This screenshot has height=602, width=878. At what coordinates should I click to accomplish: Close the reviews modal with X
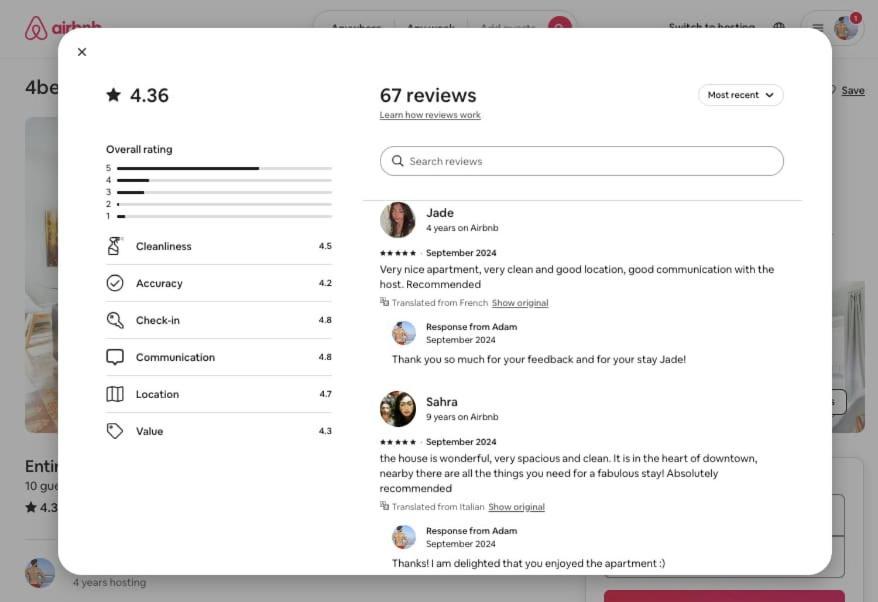click(x=82, y=52)
